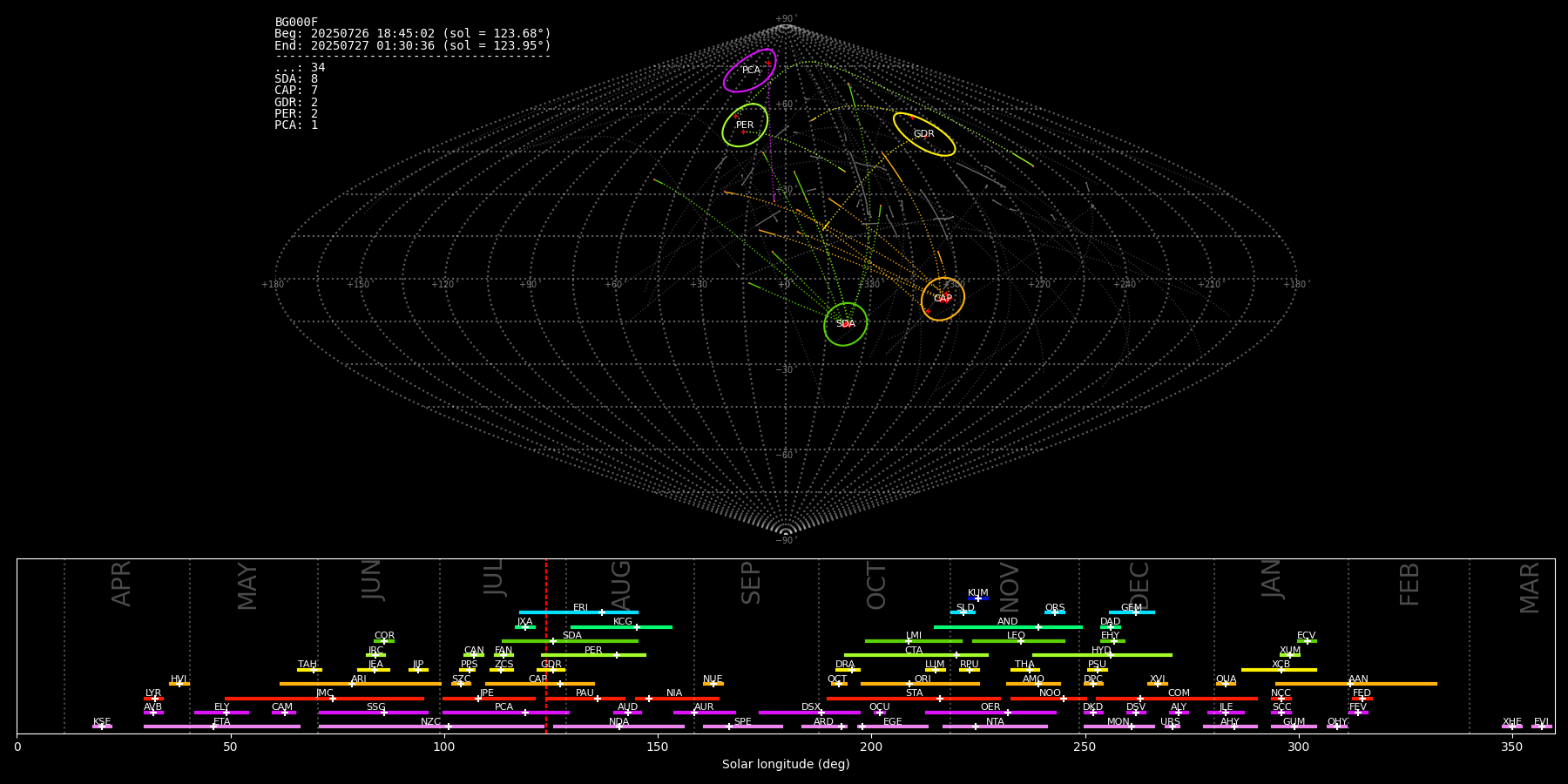This screenshot has height=784, width=1568.
Task: Select the HYD shower activity bar
Action: click(1102, 655)
